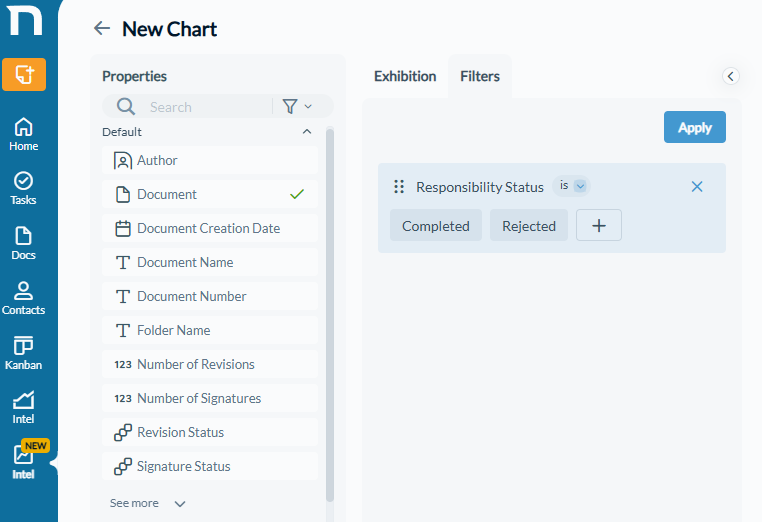Open the "is" operator dropdown
This screenshot has width=762, height=522.
pos(572,186)
